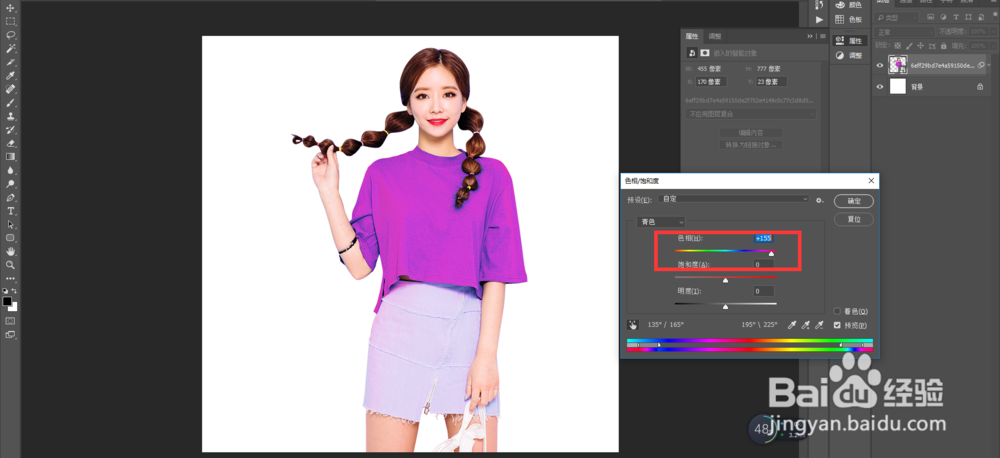This screenshot has width=1000, height=458.
Task: Open collapsed Actions panel play icon
Action: [x=820, y=20]
